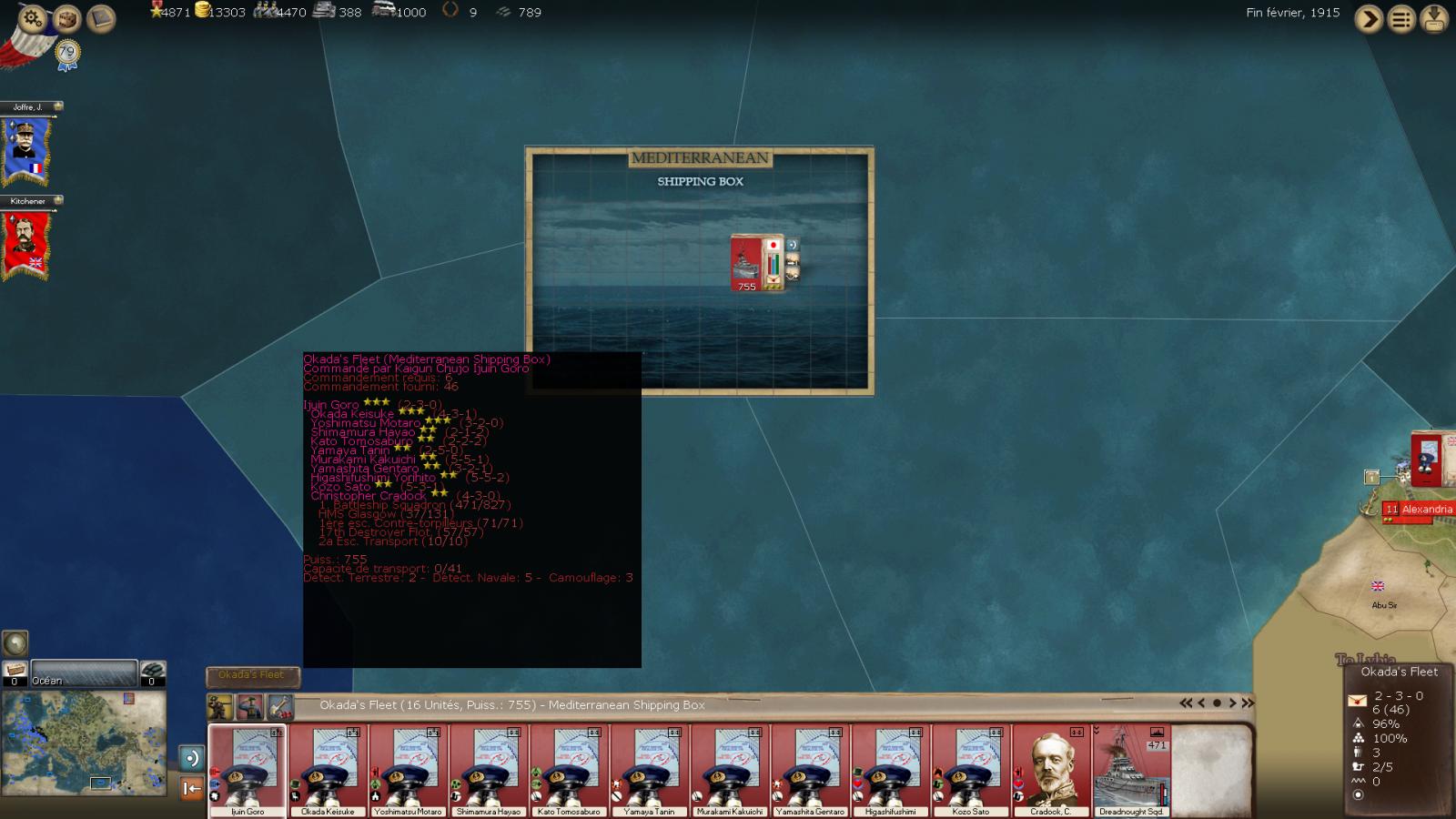Image resolution: width=1456 pixels, height=819 pixels.
Task: Toggle the saluting officer posture button
Action: coord(250,706)
